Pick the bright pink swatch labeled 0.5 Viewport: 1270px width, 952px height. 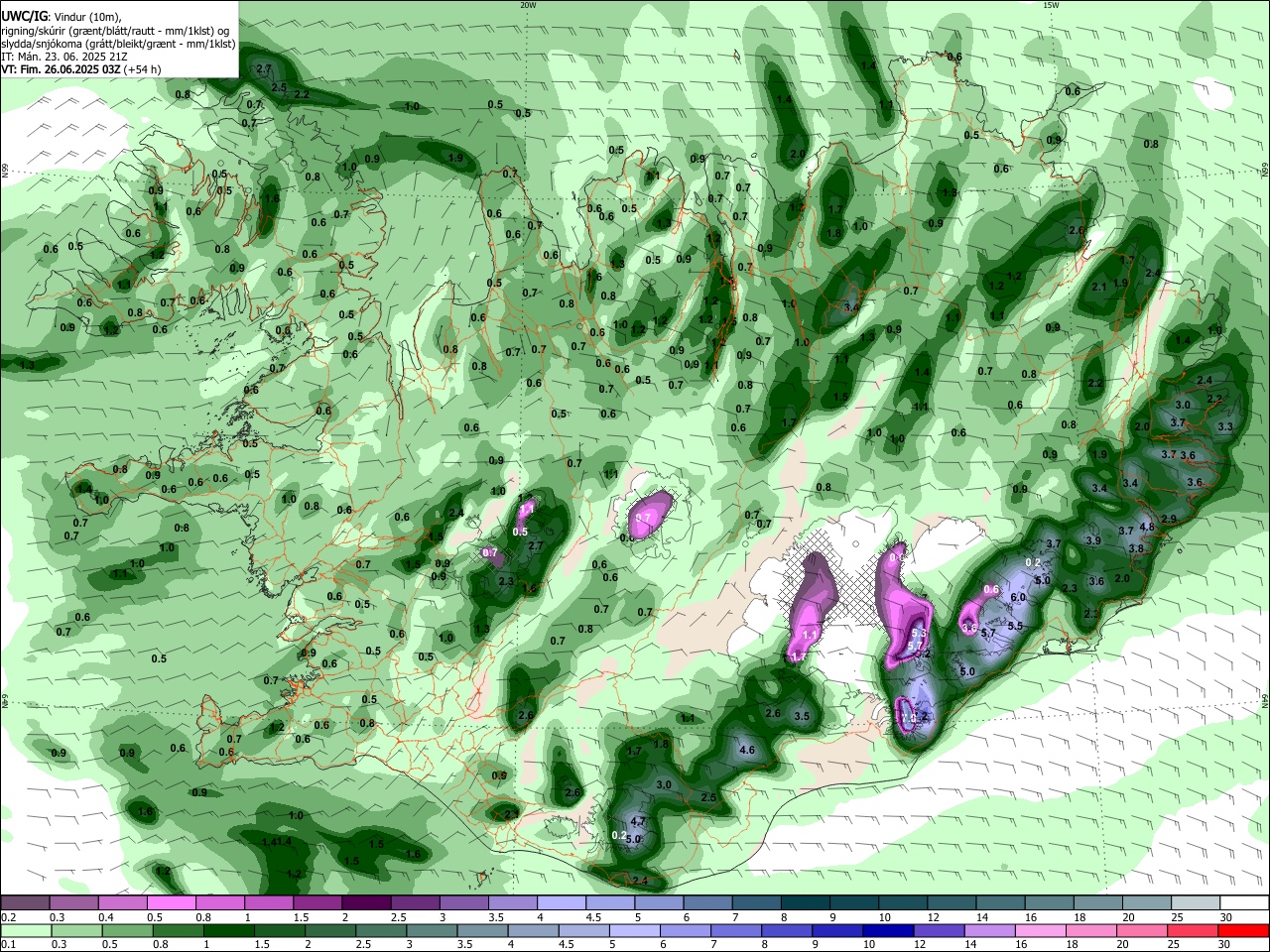coord(170,903)
